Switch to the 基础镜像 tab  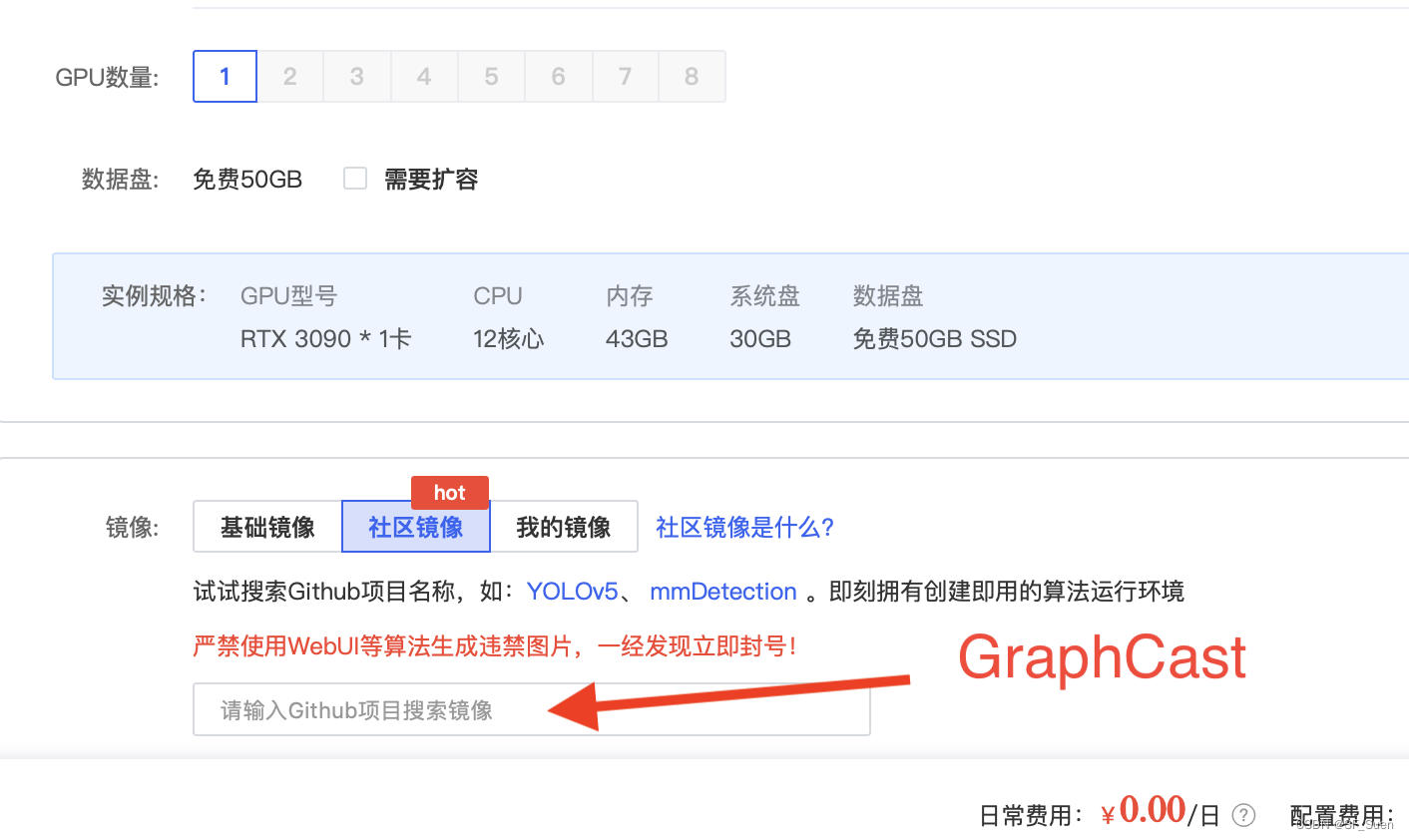point(267,527)
